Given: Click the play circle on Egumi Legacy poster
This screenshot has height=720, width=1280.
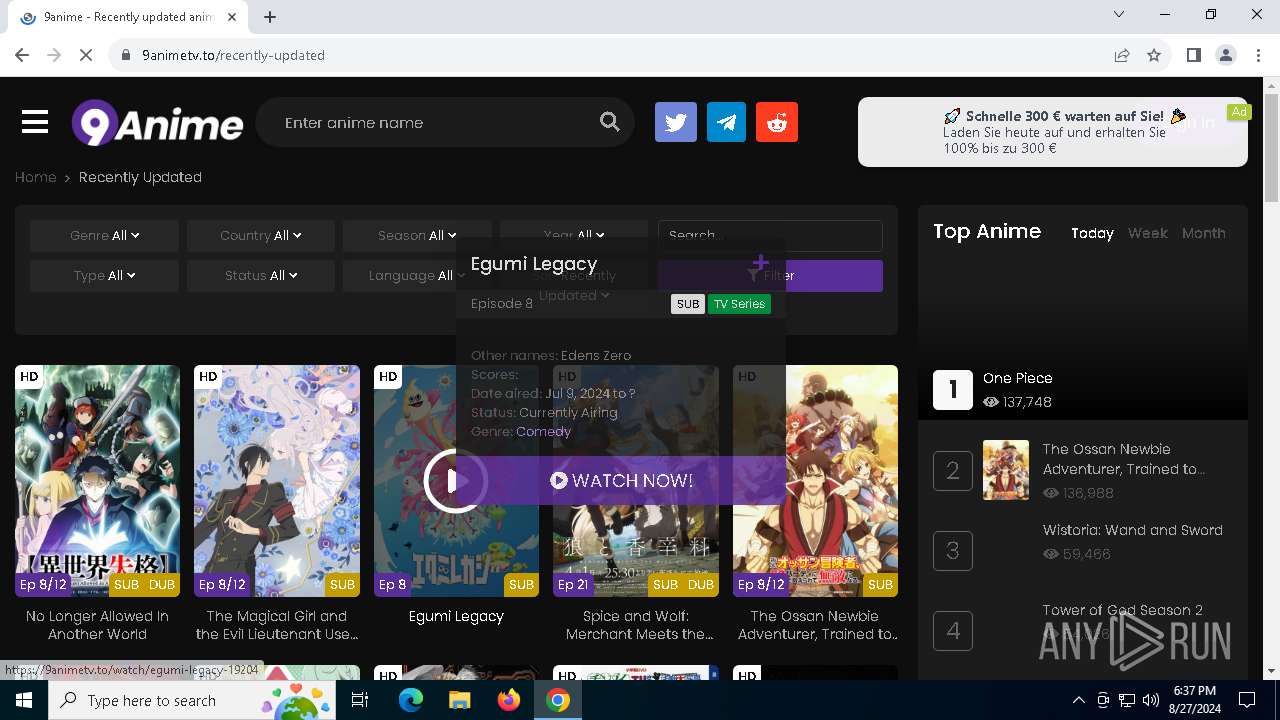Looking at the screenshot, I should [x=455, y=481].
